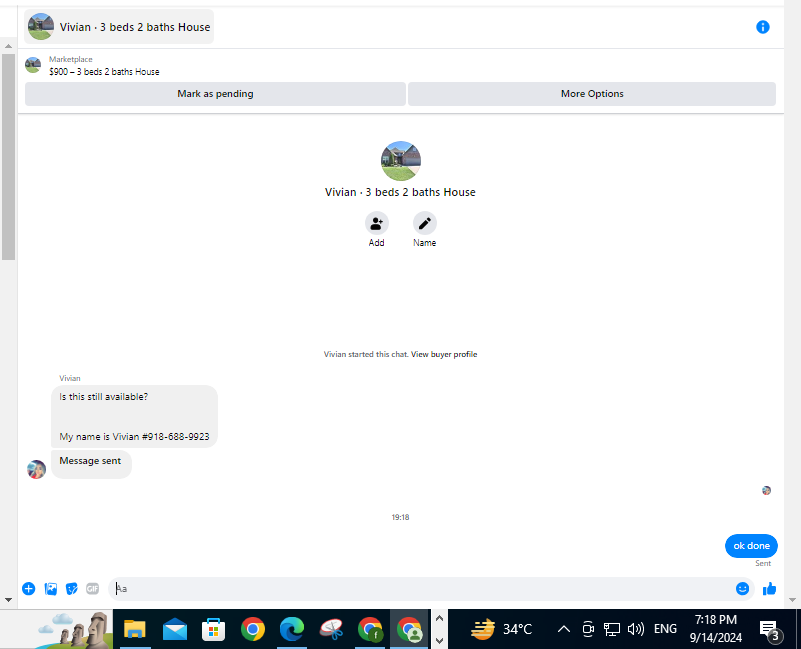801x649 pixels.
Task: Focus the Aa message input field
Action: pyautogui.click(x=421, y=589)
